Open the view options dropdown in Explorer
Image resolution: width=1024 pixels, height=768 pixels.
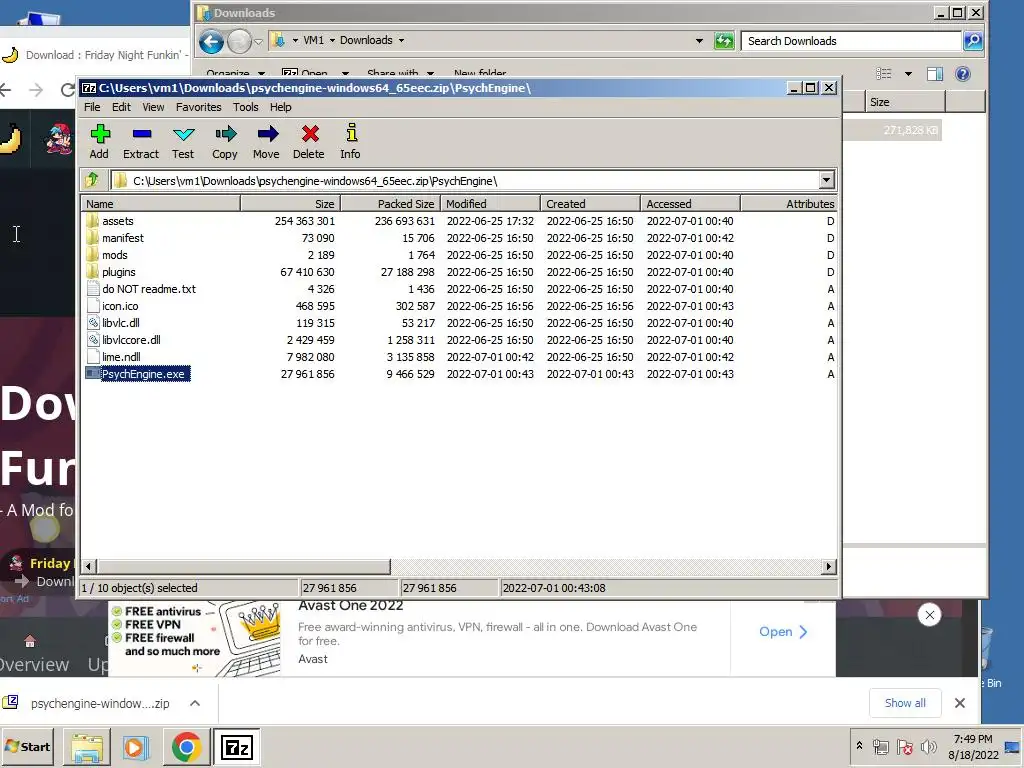pyautogui.click(x=908, y=74)
